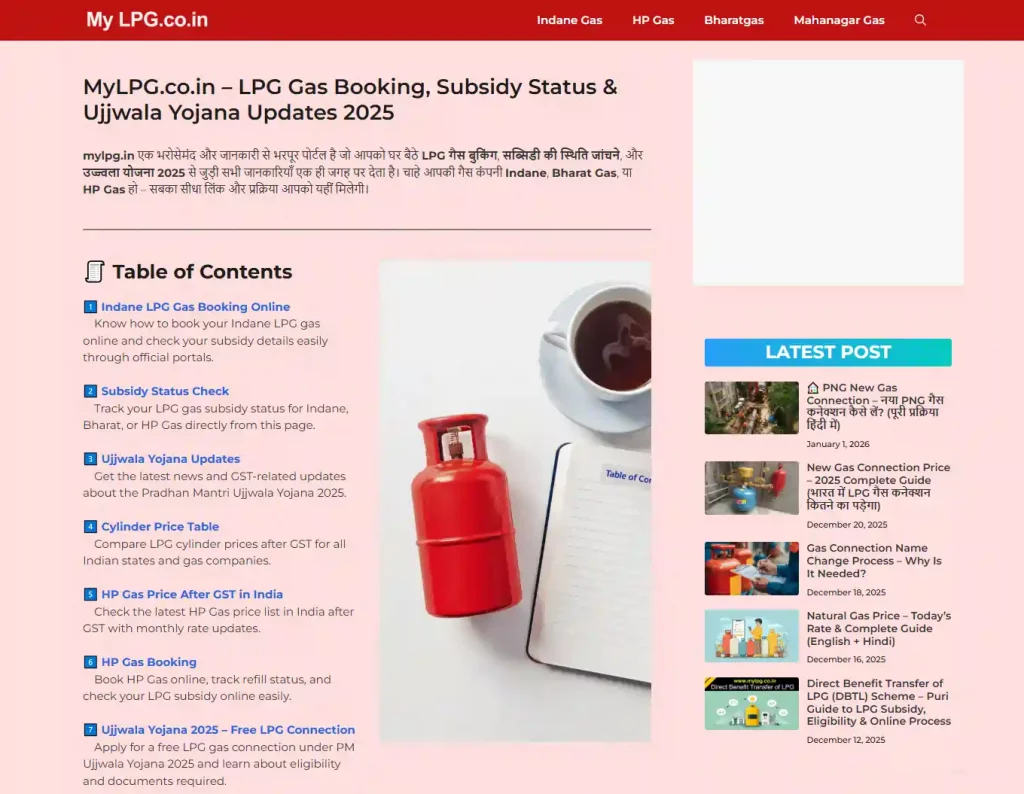This screenshot has height=794, width=1024.
Task: Click the number 7 badge before Ujjwala Yojana 2025
Action: point(90,729)
